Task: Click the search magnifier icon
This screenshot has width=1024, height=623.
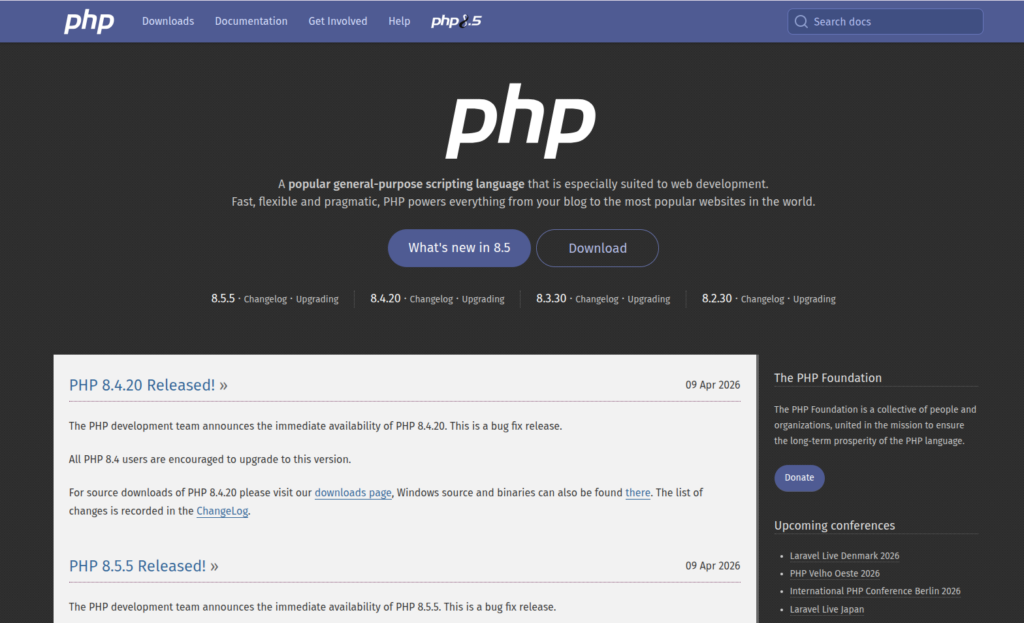Action: [800, 21]
